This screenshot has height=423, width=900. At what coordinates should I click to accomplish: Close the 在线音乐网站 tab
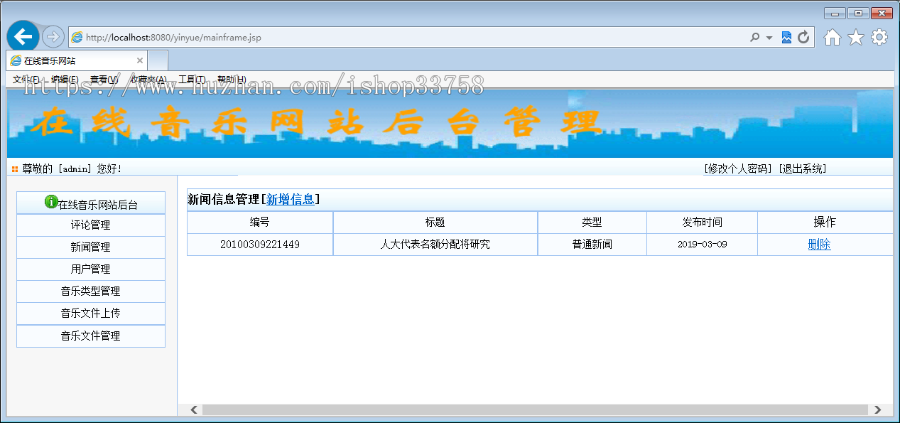[x=139, y=61]
